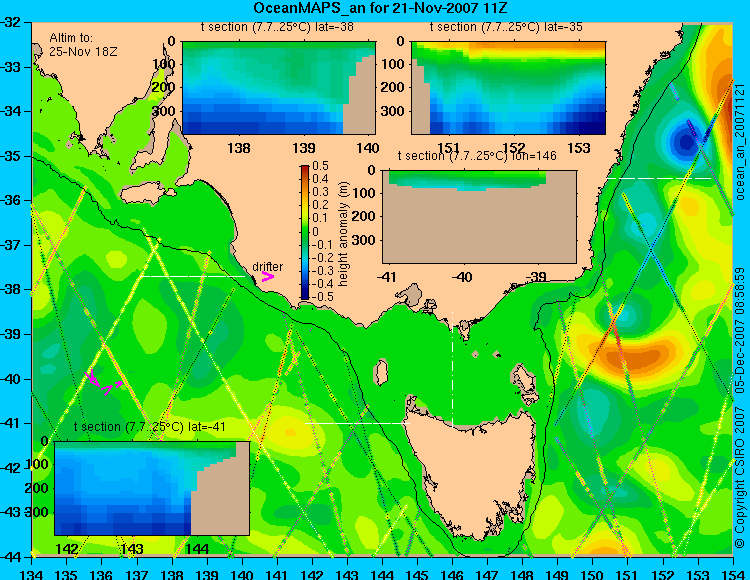Open the lat=-35 temperature section plot
Viewport: 750px width, 580px height.
pyautogui.click(x=508, y=88)
